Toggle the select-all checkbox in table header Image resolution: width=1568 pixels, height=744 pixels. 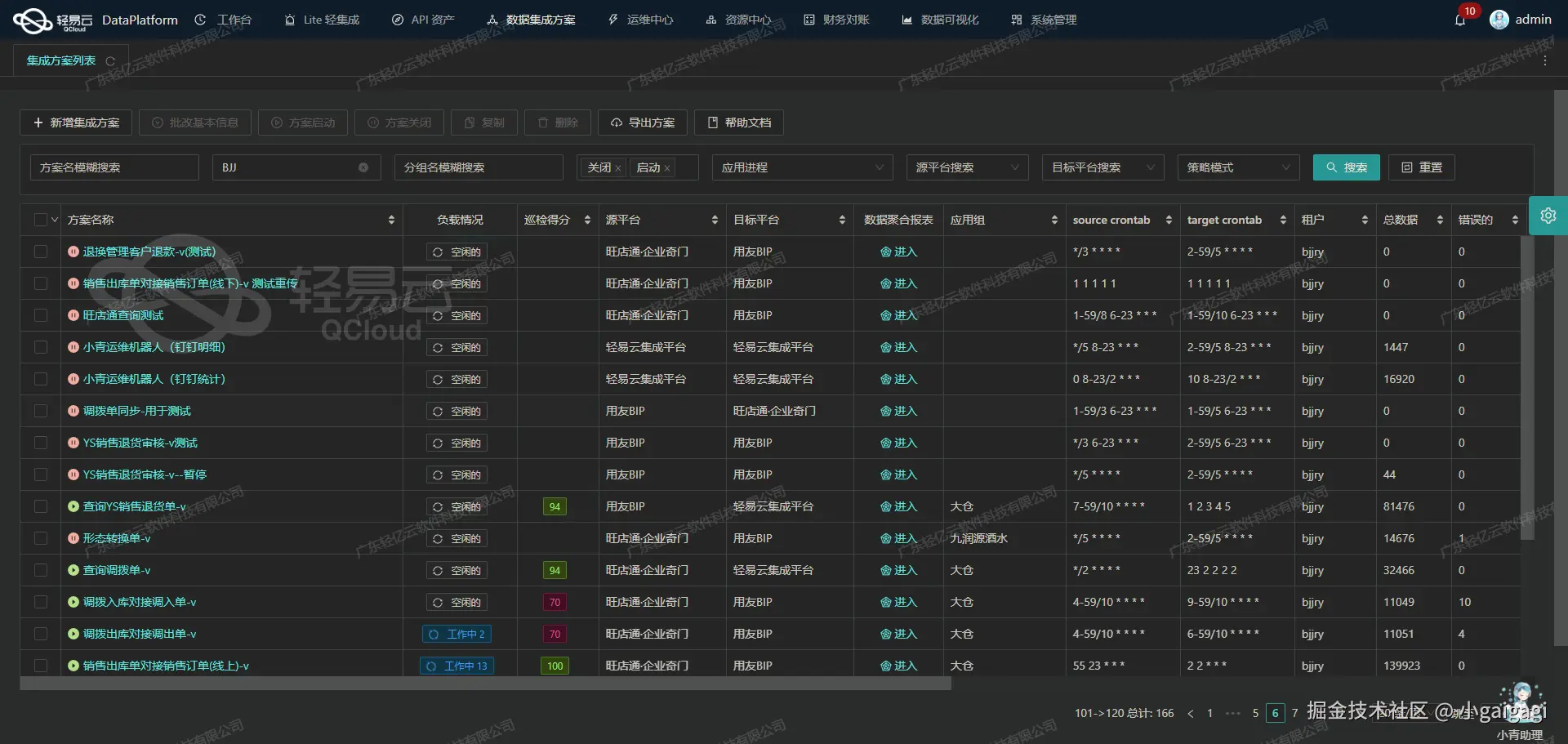[40, 219]
